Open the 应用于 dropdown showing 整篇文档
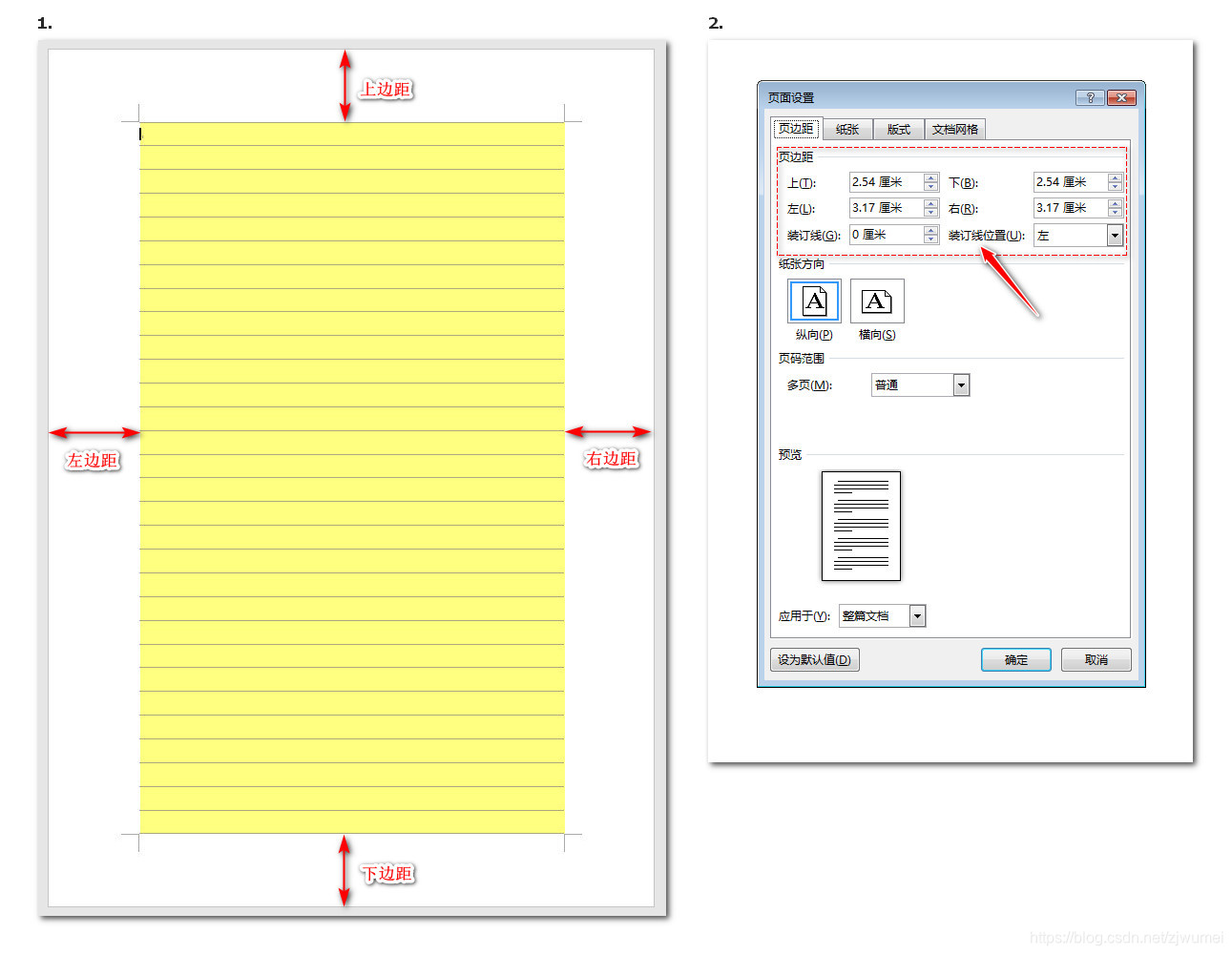Screen dimensions: 1232x955 (x=883, y=616)
